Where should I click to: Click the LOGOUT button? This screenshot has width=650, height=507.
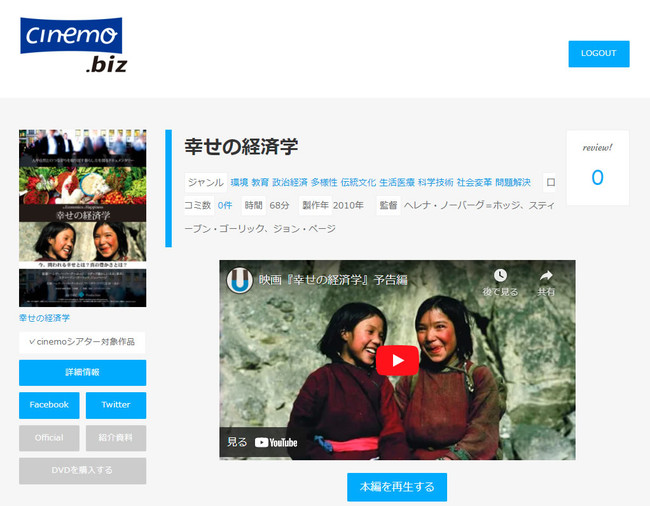click(599, 53)
